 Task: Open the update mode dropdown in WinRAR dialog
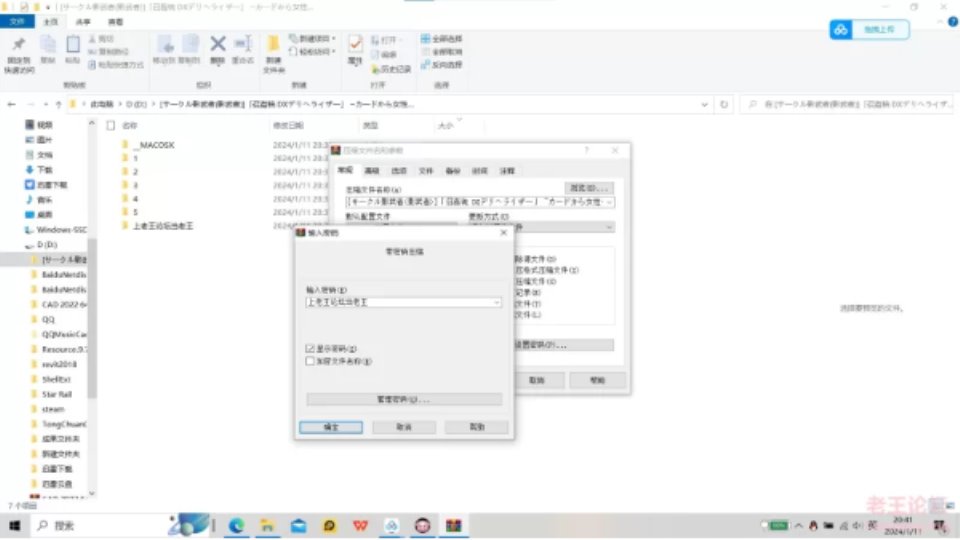point(609,227)
